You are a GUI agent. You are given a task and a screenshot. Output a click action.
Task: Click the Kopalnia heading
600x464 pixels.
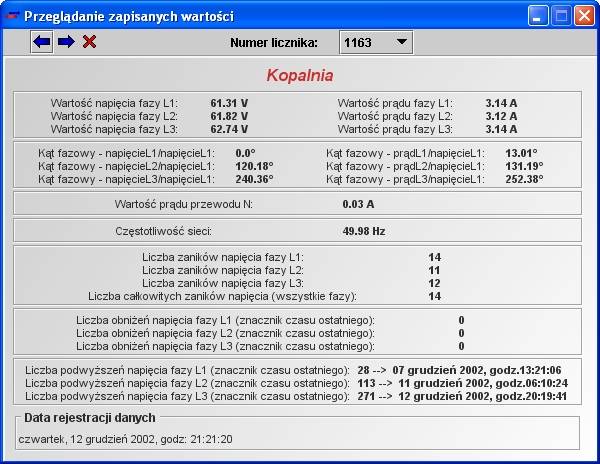(x=300, y=75)
